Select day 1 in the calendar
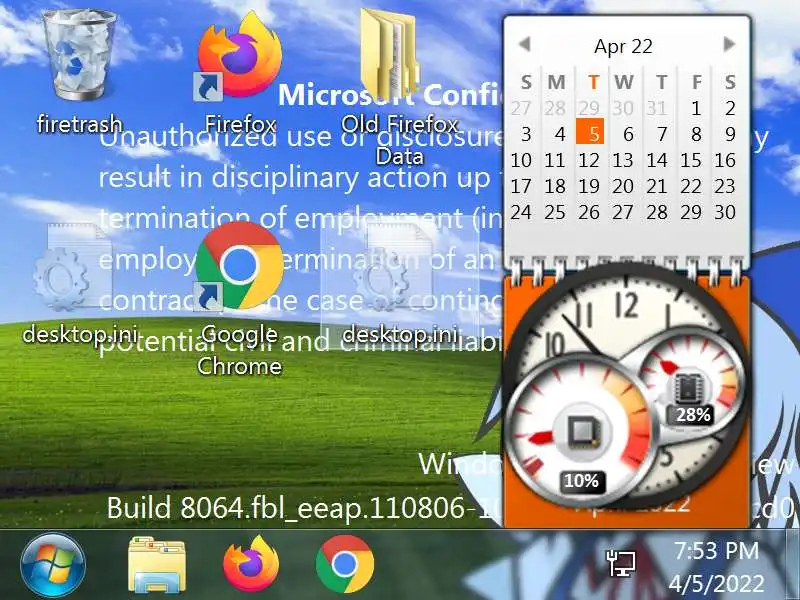The width and height of the screenshot is (800, 600). click(696, 108)
